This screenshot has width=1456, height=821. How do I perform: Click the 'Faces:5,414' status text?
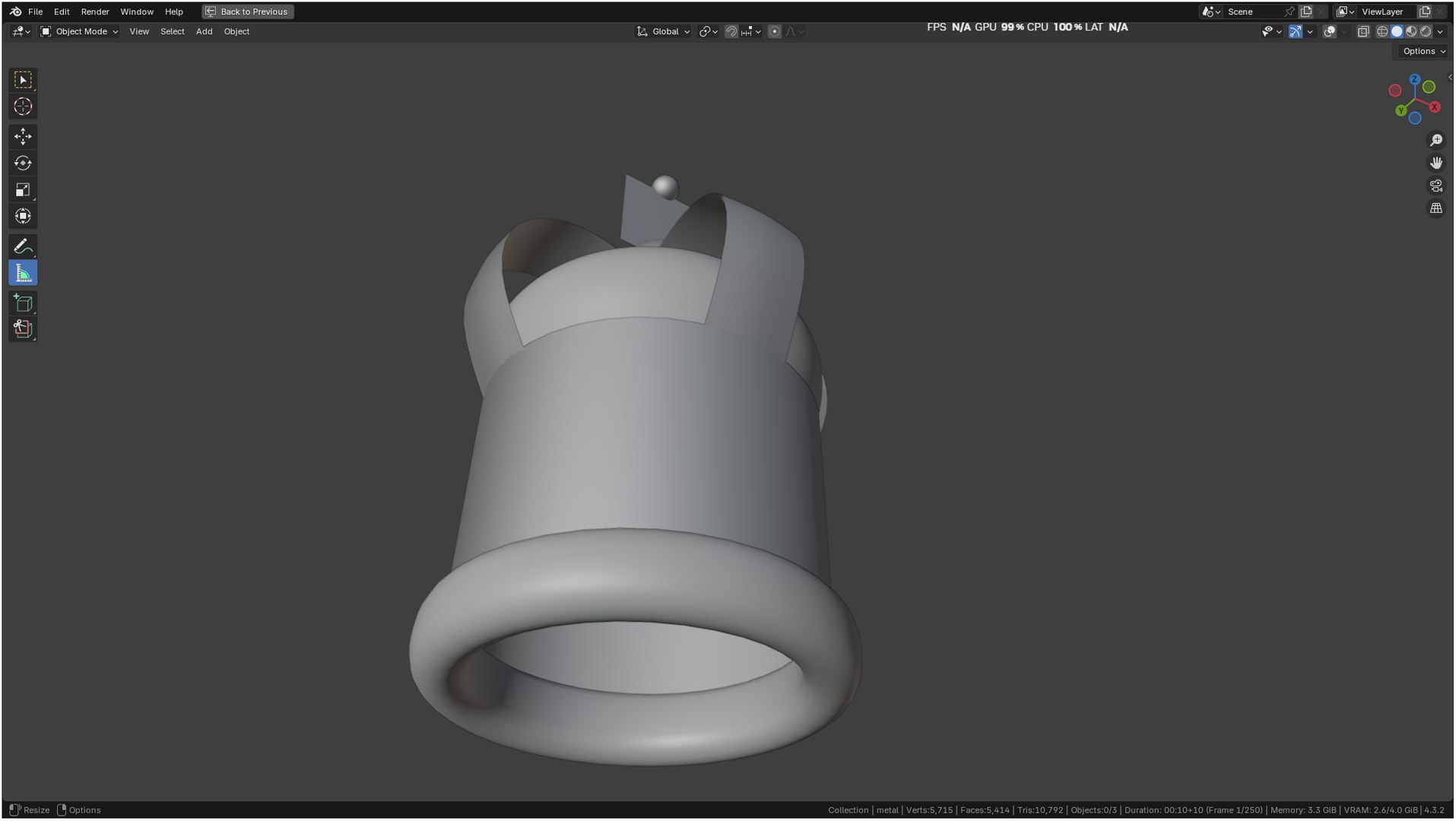click(985, 810)
